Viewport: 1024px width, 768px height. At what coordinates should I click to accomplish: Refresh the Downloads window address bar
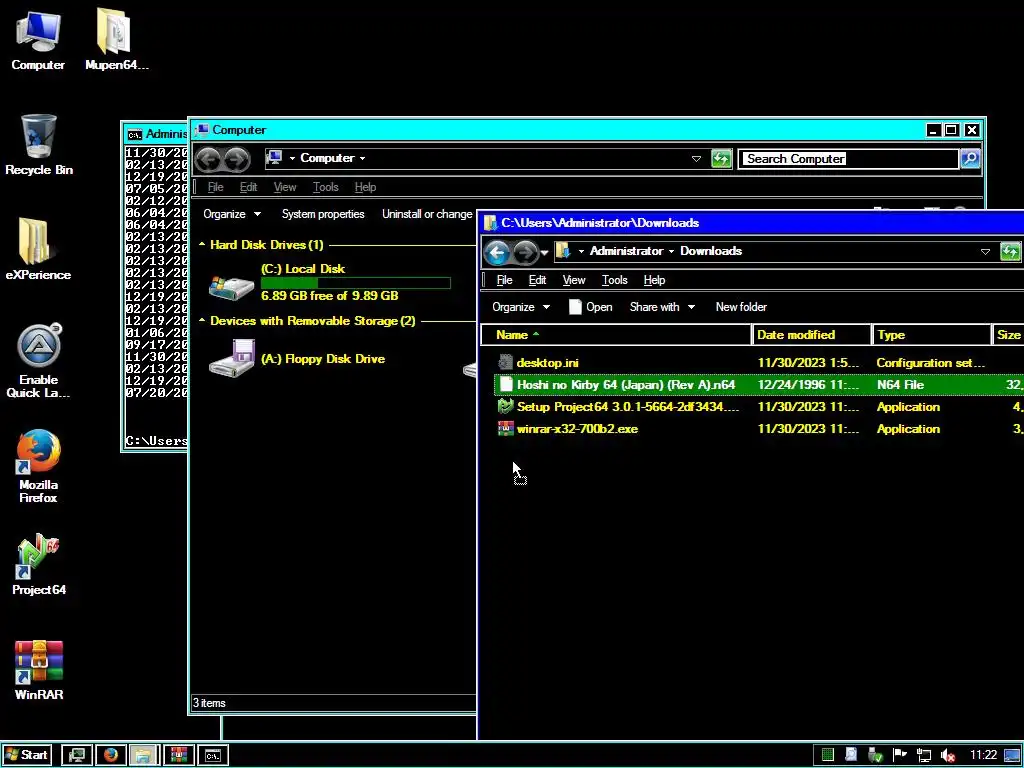pyautogui.click(x=1010, y=251)
